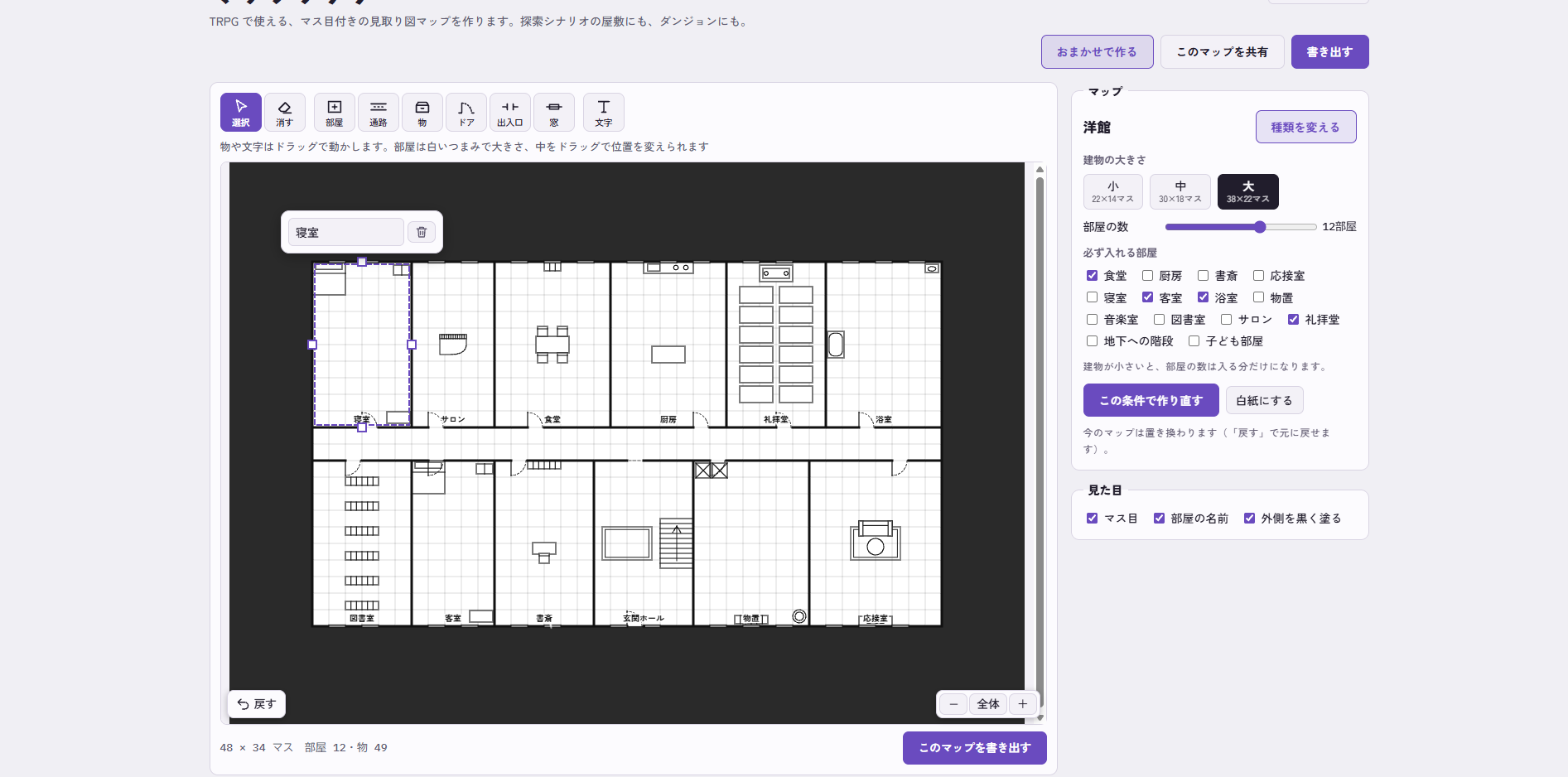Enable the 書斎 checkbox
The height and width of the screenshot is (777, 1568).
click(x=1203, y=276)
